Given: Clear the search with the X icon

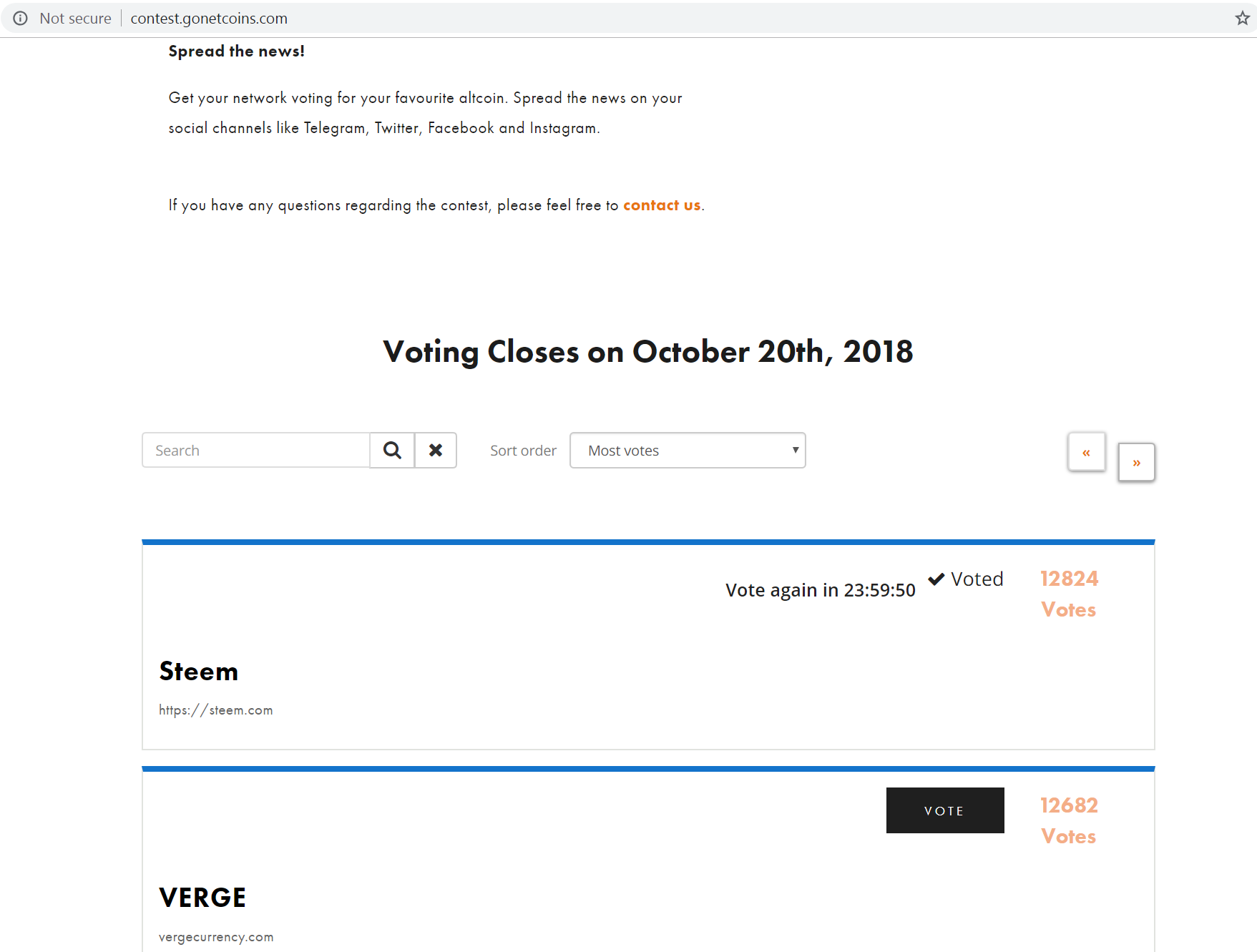Looking at the screenshot, I should coord(436,450).
